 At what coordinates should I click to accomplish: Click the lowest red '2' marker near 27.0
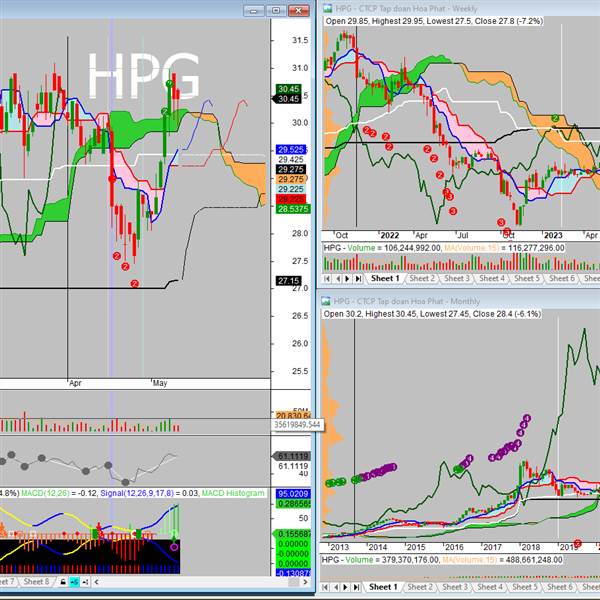[134, 284]
